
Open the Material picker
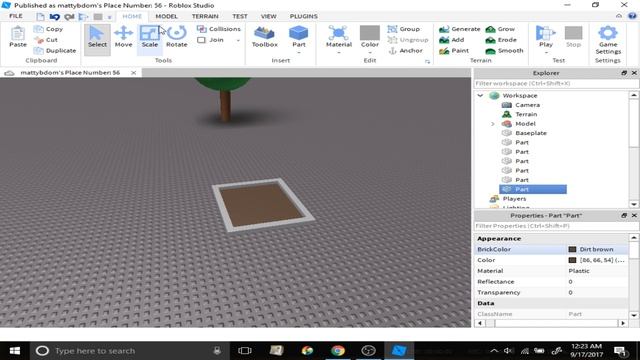(x=339, y=36)
